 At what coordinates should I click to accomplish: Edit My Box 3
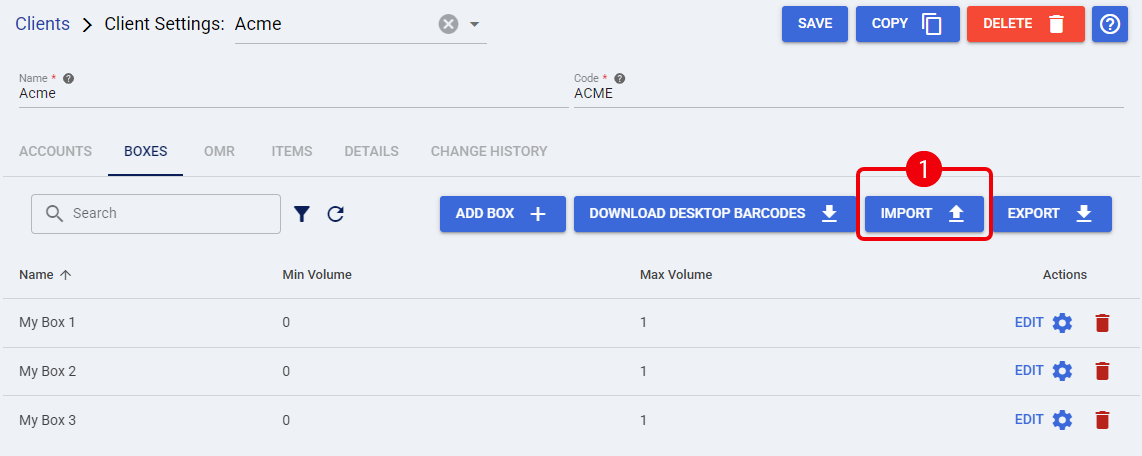1028,420
